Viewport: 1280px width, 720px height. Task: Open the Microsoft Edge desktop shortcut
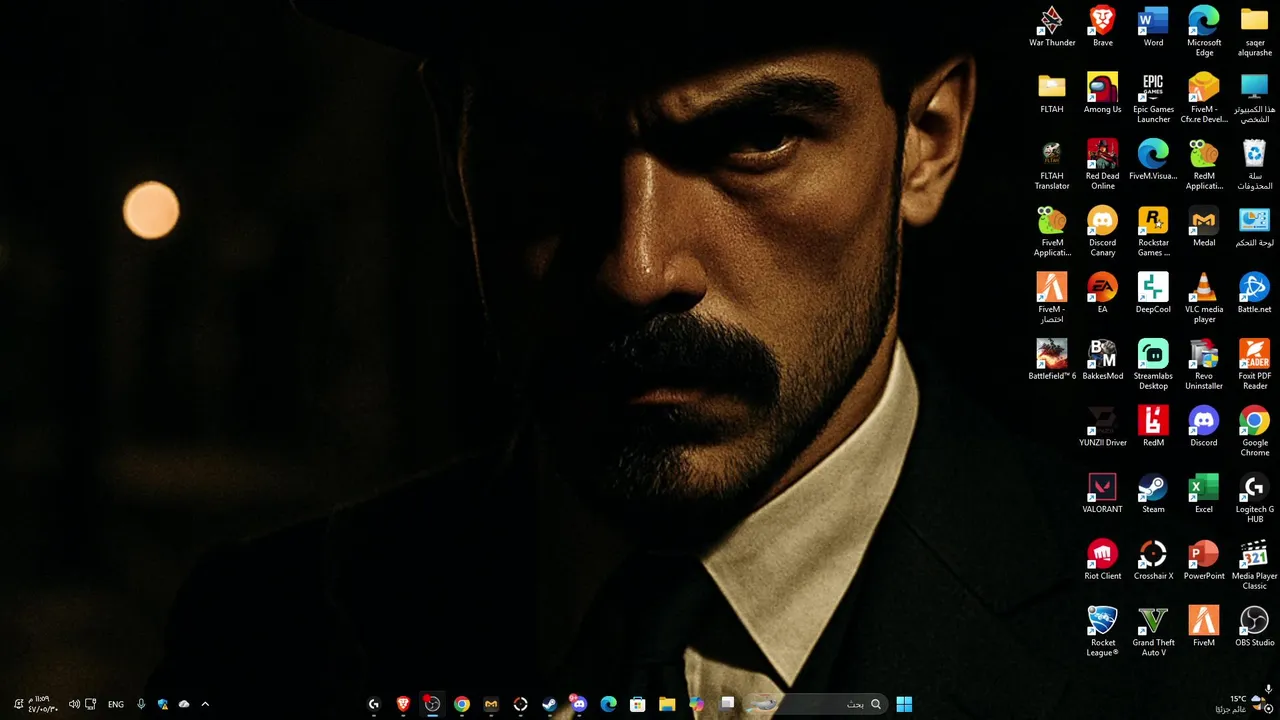(1204, 31)
